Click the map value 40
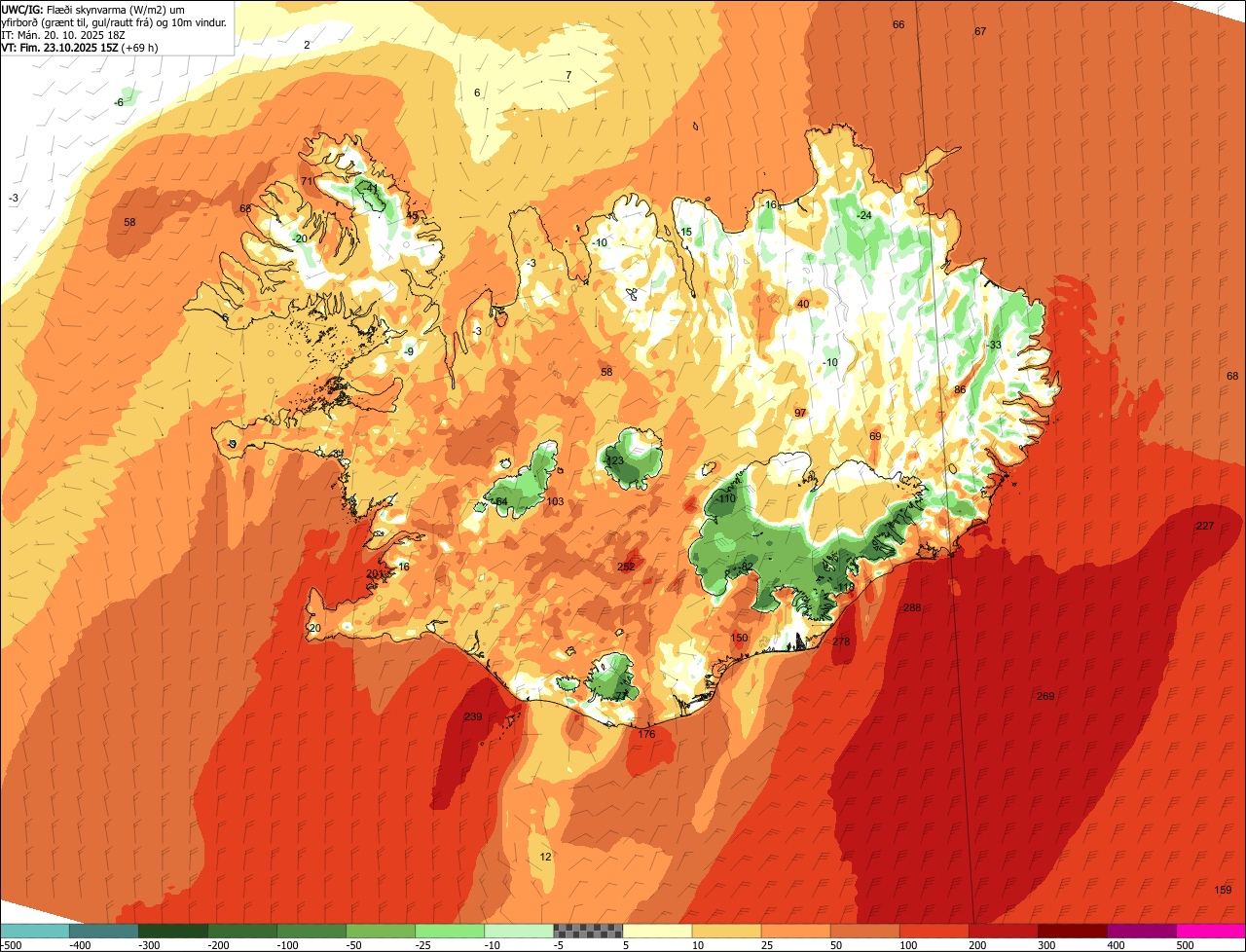Image resolution: width=1246 pixels, height=952 pixels. (803, 304)
